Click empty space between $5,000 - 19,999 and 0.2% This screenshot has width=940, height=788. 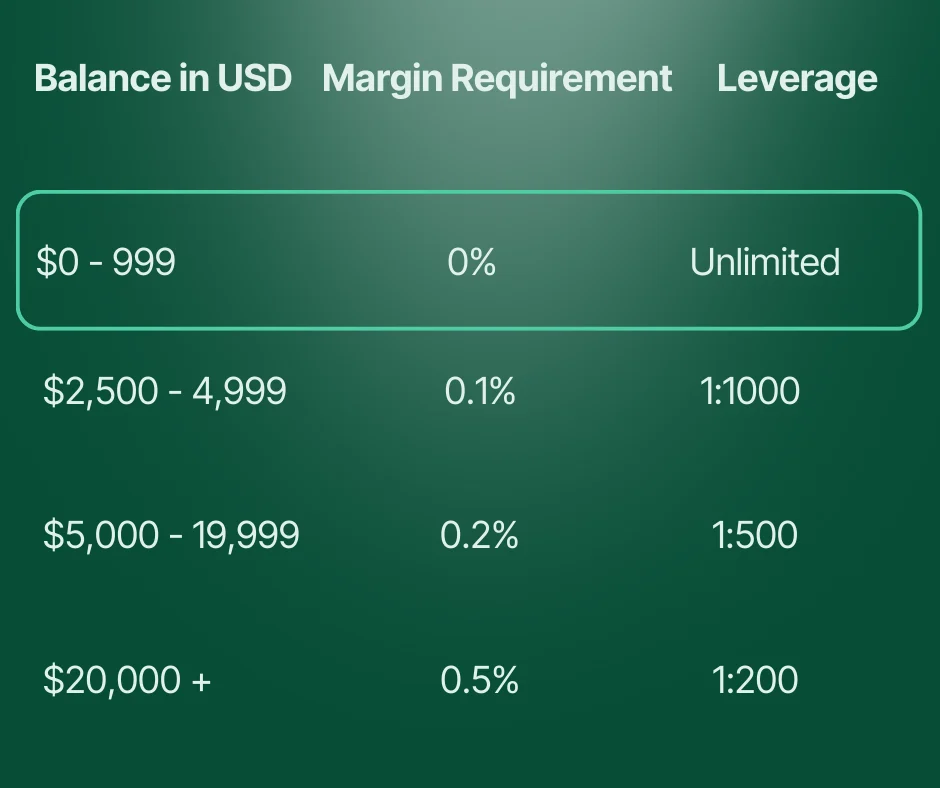tap(370, 535)
